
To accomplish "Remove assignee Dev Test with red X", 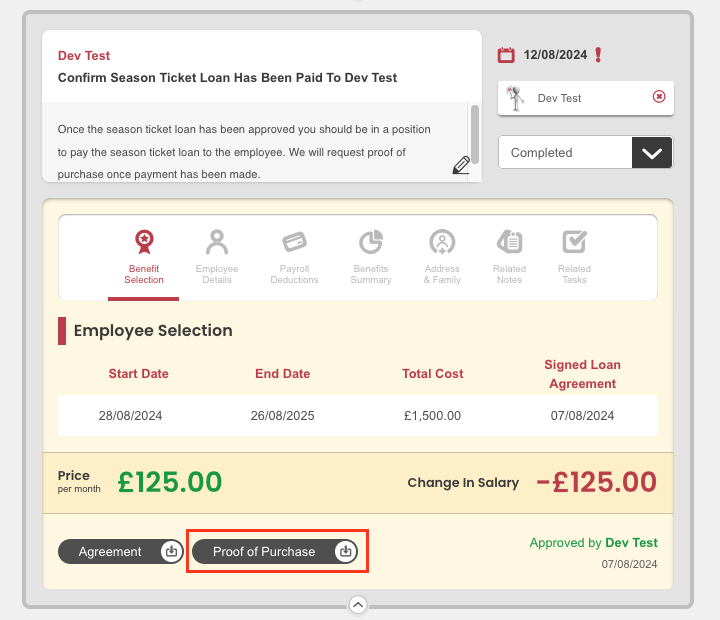I will click(659, 96).
